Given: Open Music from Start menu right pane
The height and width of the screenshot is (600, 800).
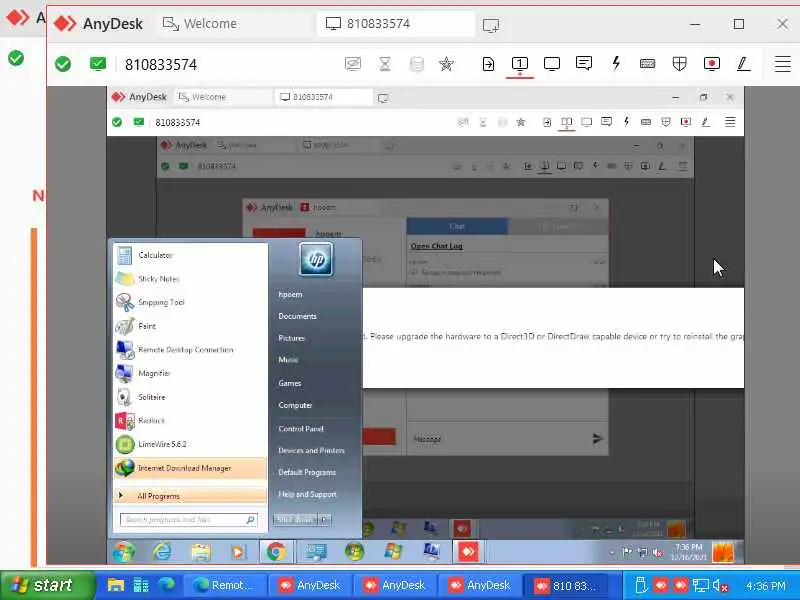Looking at the screenshot, I should pyautogui.click(x=288, y=360).
